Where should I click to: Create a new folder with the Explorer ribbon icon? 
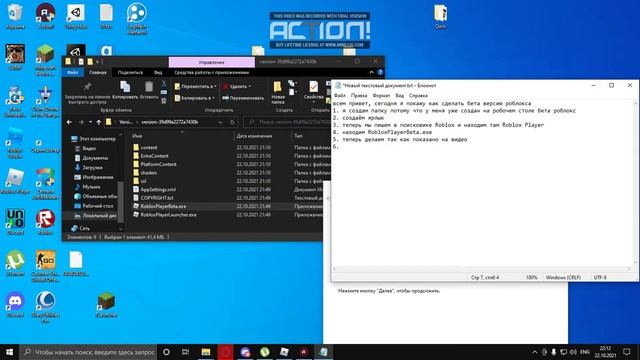[278, 87]
